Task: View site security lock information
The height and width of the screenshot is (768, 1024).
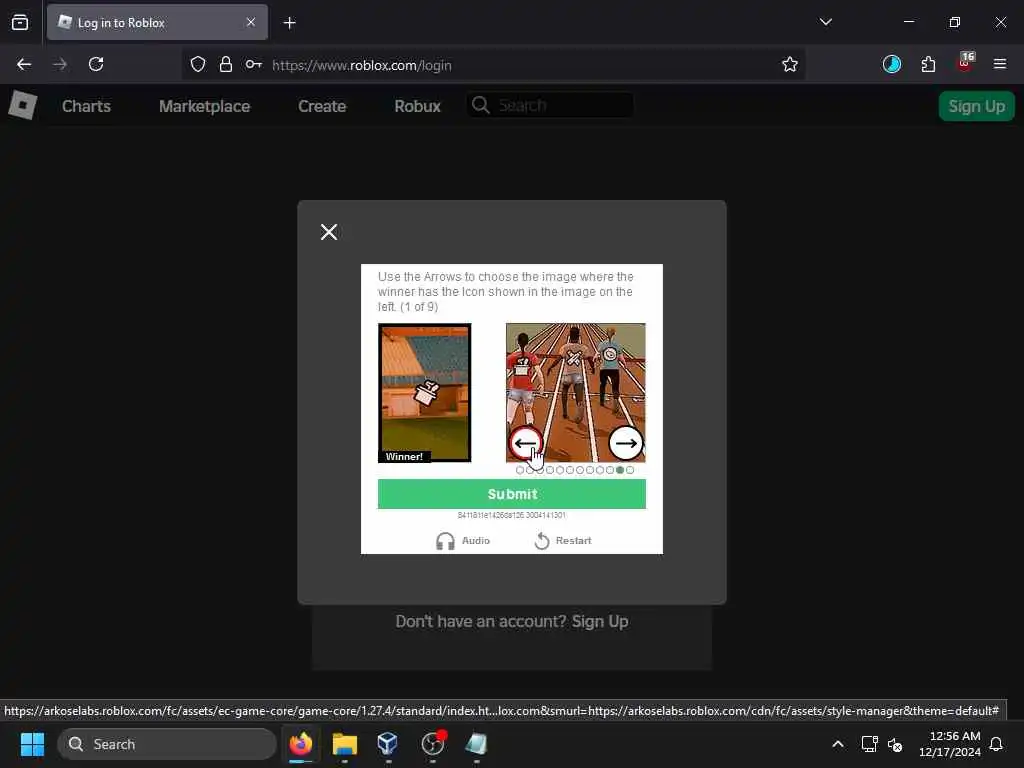Action: tap(226, 64)
